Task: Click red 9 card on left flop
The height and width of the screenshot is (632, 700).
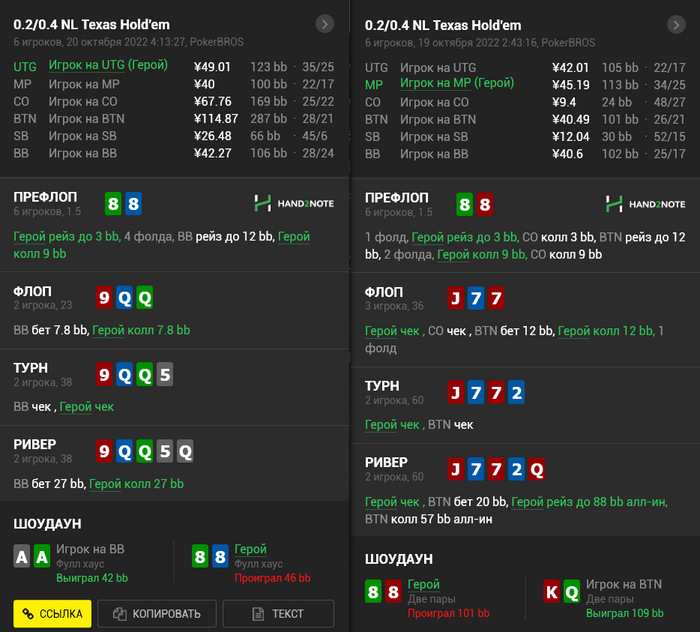Action: (x=104, y=298)
